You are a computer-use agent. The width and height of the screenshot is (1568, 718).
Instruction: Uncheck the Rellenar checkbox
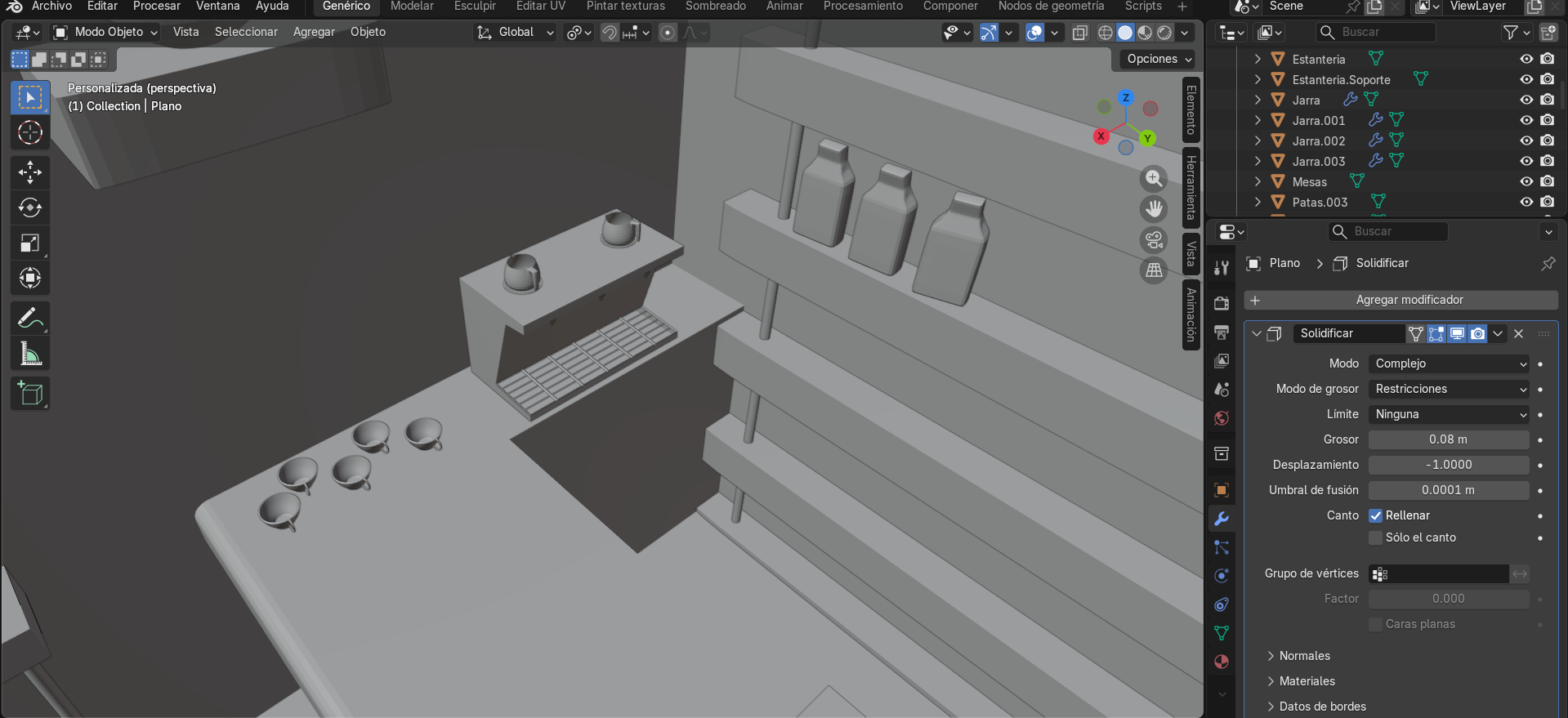pos(1376,515)
